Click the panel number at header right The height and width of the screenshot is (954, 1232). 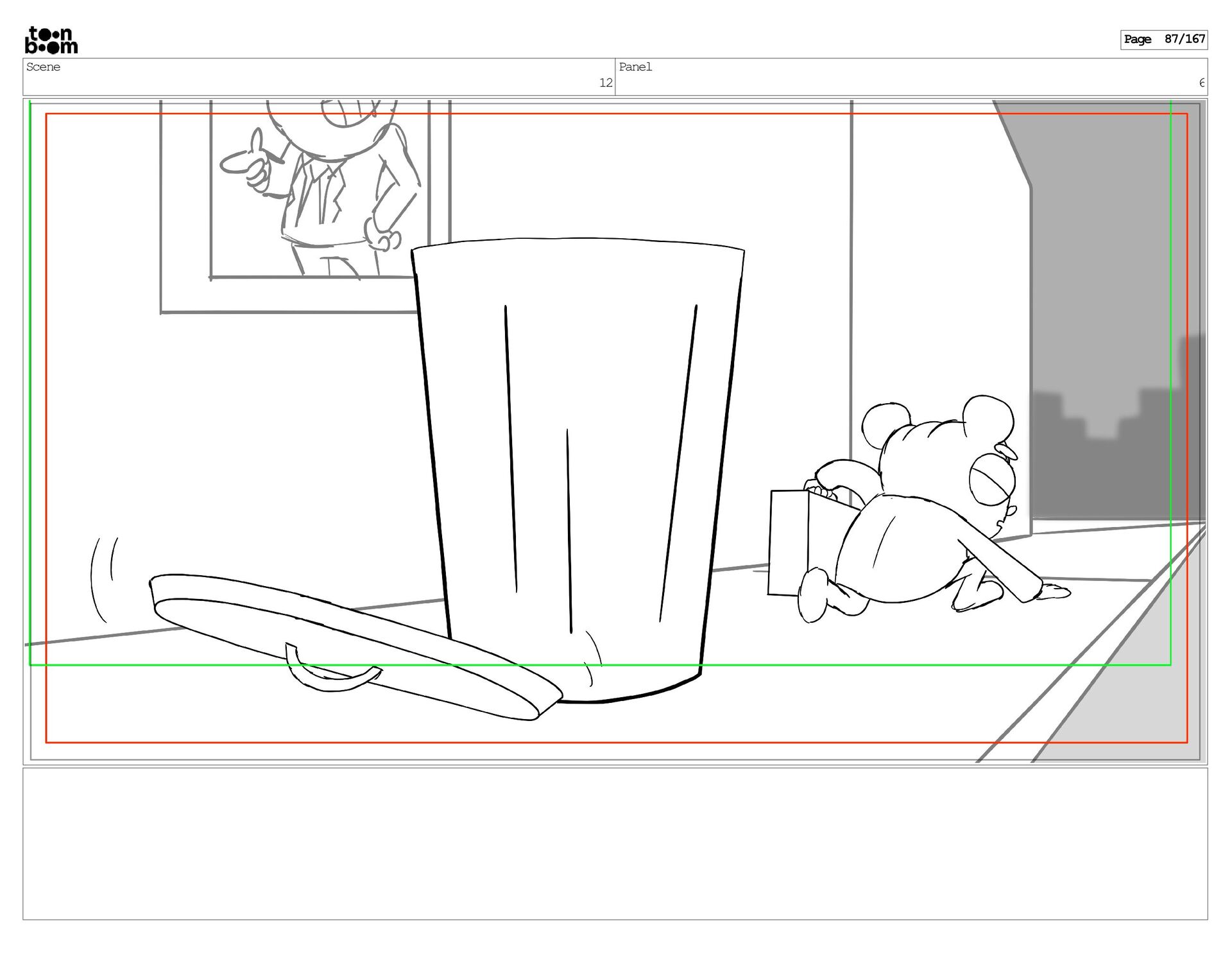coord(1201,83)
